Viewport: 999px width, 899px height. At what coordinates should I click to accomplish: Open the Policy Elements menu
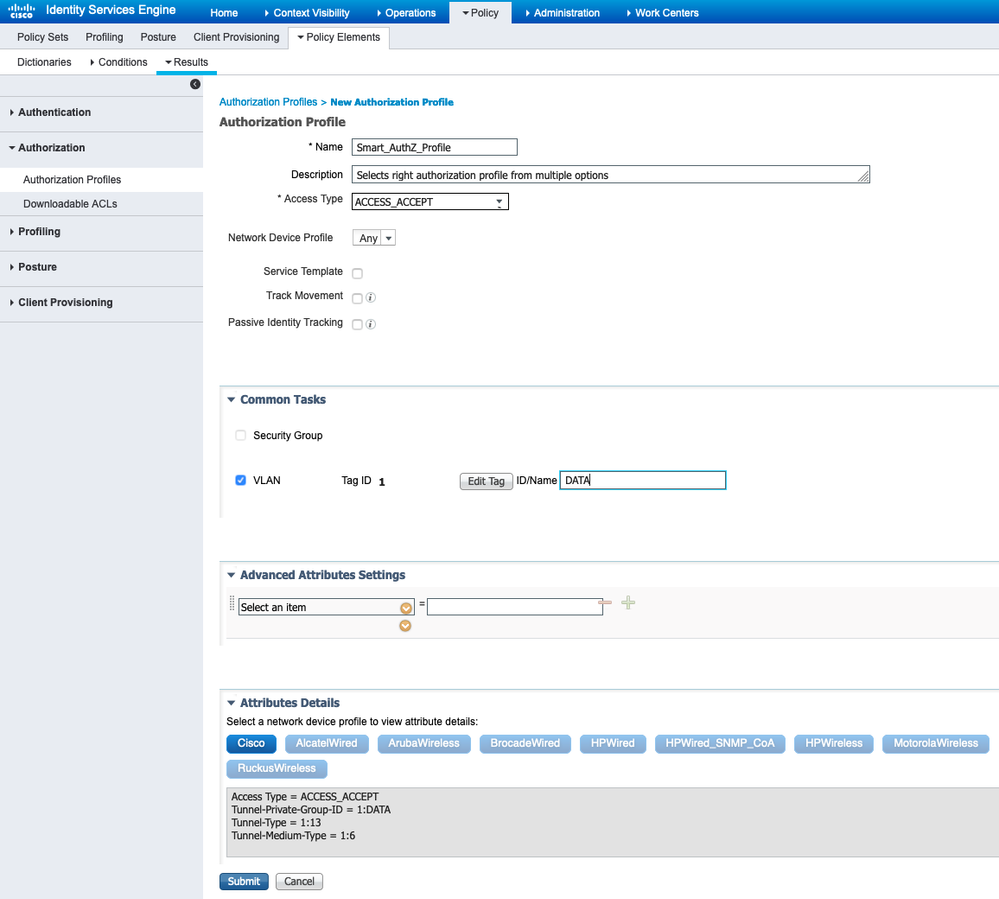339,37
